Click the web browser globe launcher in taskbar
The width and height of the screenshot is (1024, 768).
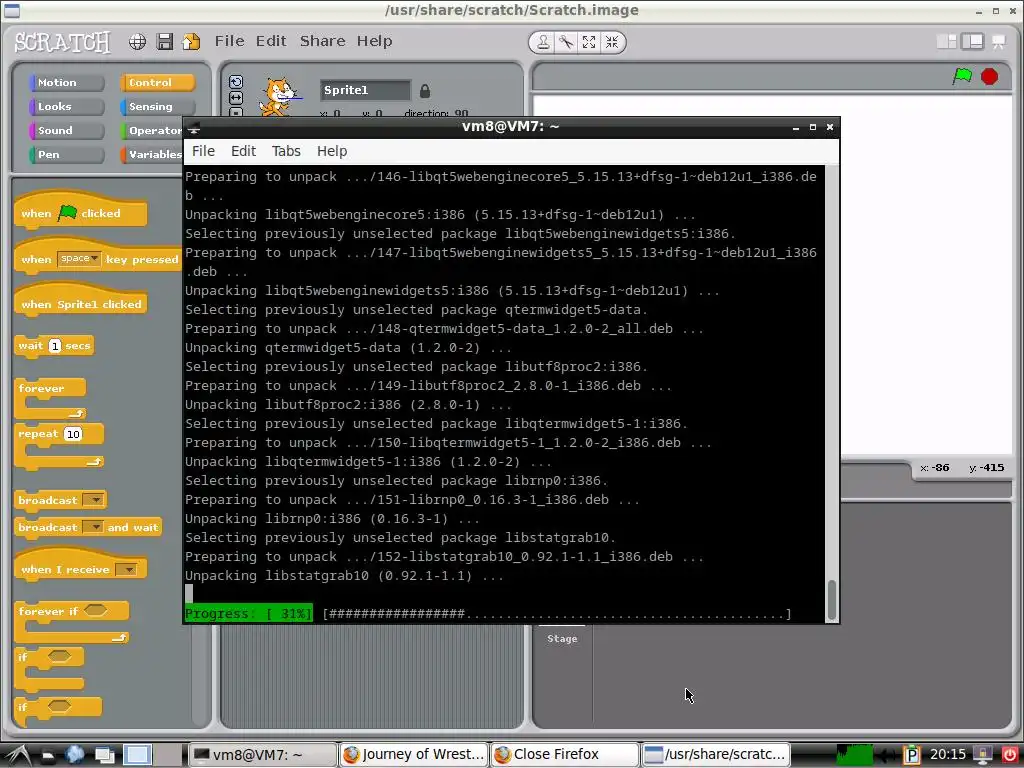click(x=75, y=755)
